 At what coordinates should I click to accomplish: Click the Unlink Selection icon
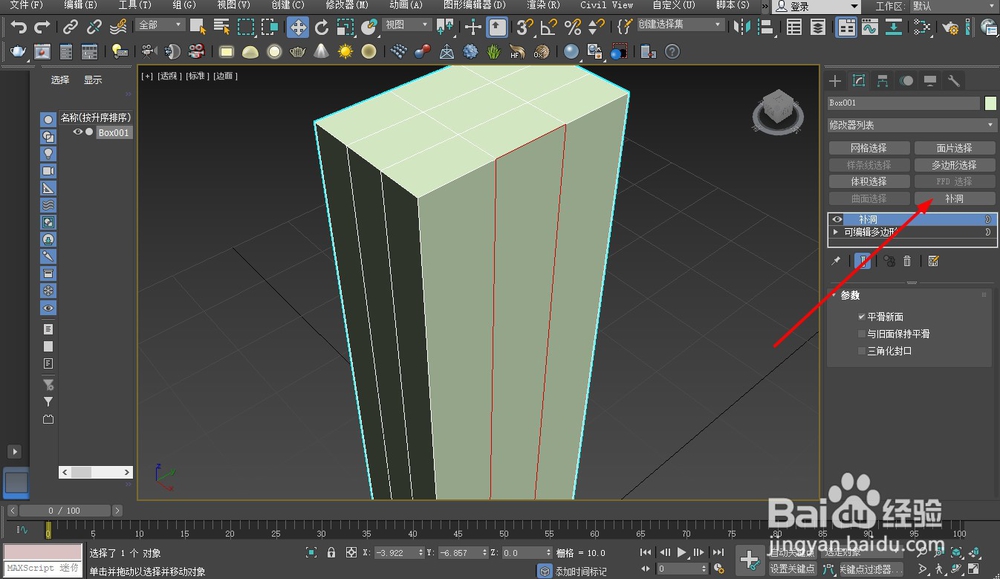(94, 27)
